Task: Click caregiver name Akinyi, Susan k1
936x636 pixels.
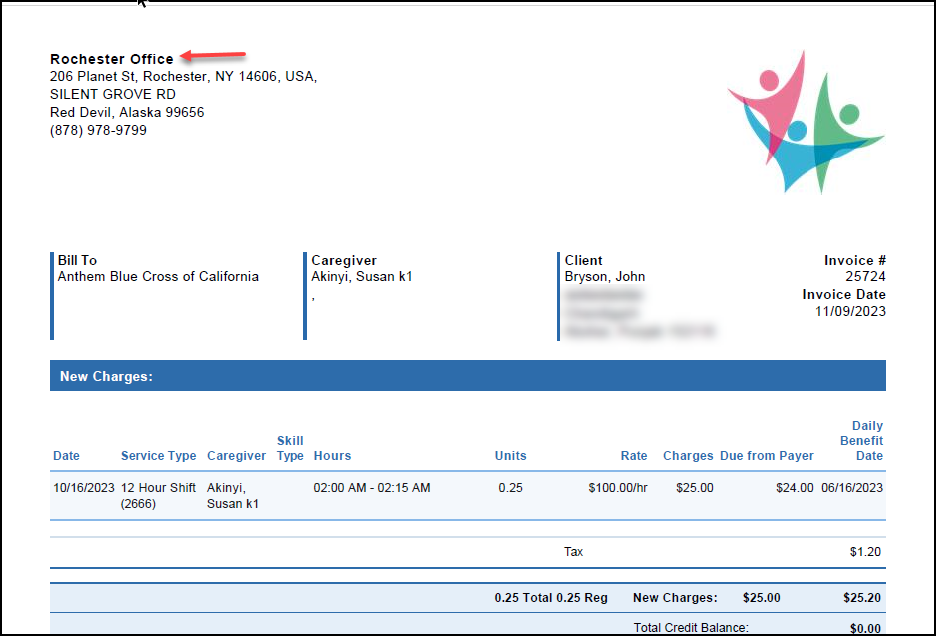Action: coord(364,276)
